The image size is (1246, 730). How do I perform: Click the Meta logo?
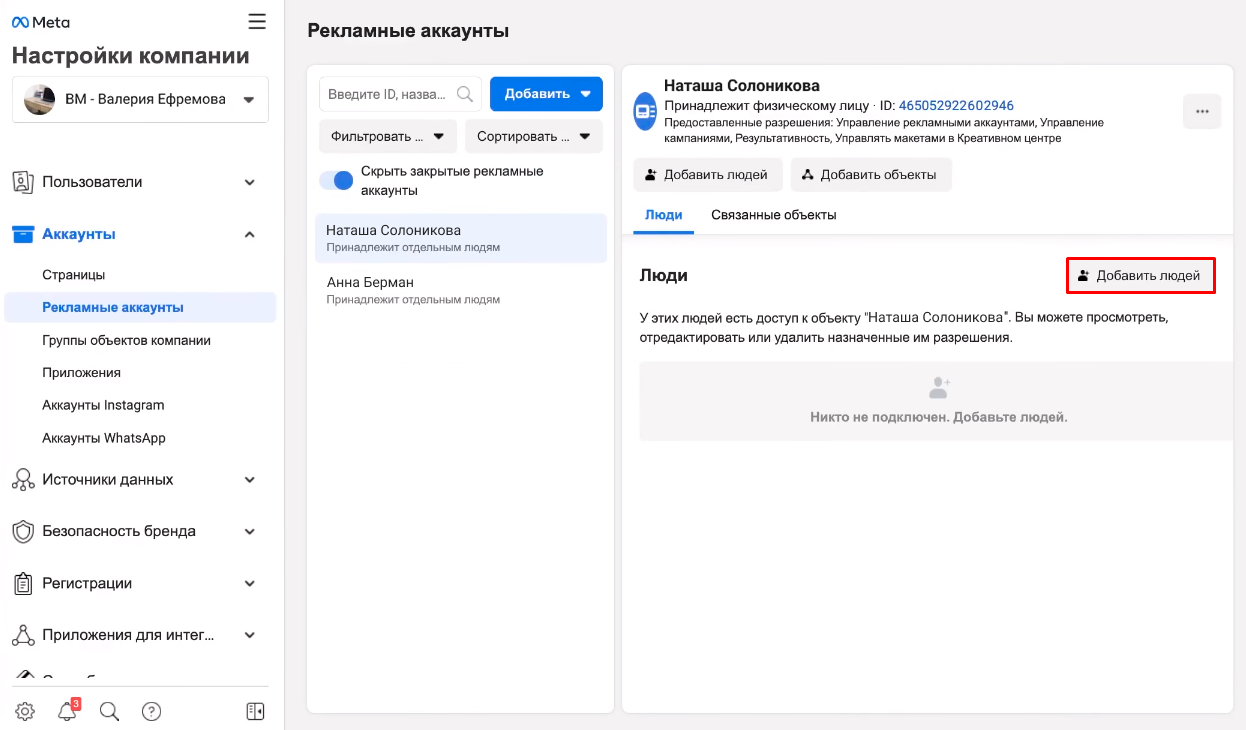[x=41, y=22]
